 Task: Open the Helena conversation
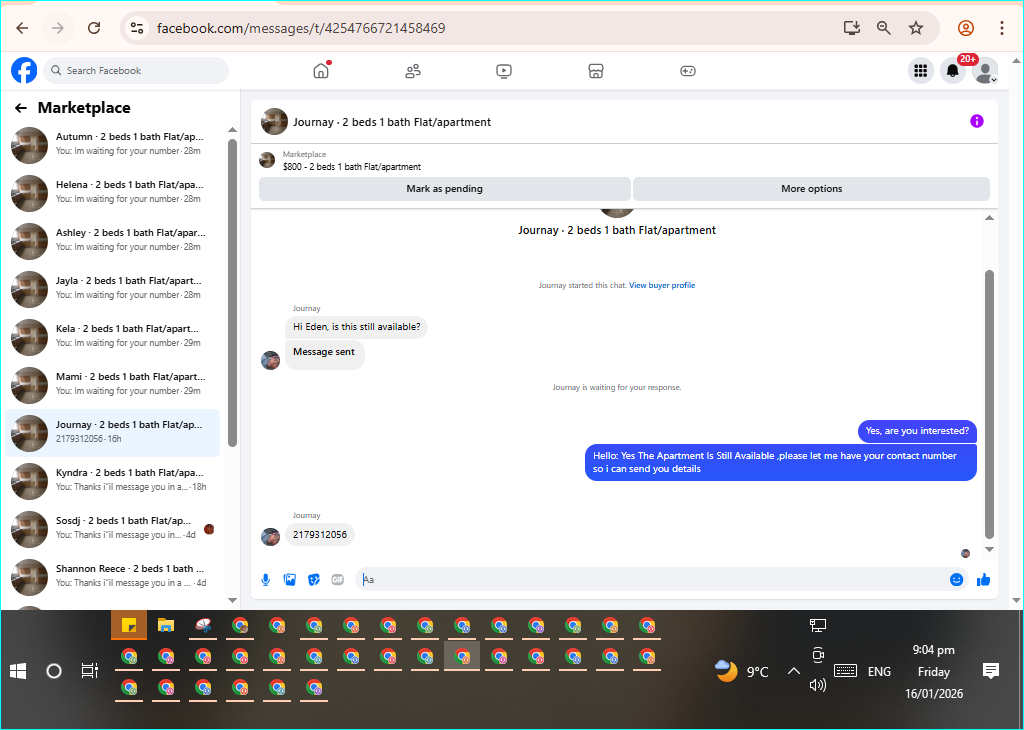(x=113, y=193)
